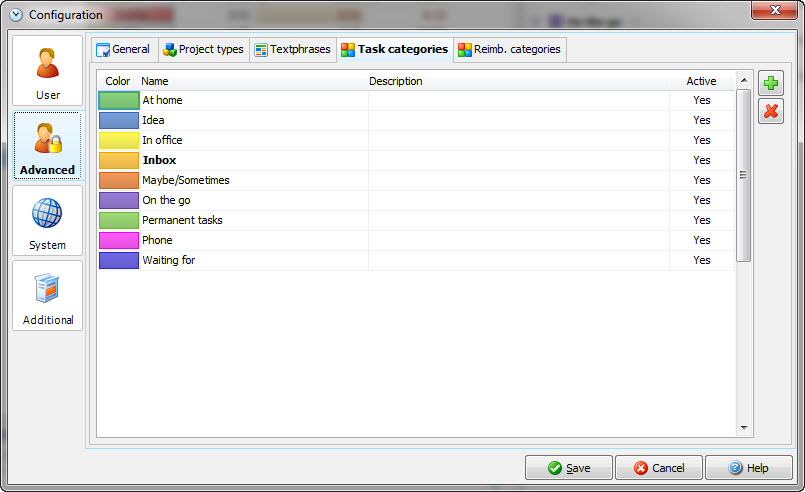Click the vertical scrollbar thumb
Viewport: 805px width, 492px height.
click(743, 175)
